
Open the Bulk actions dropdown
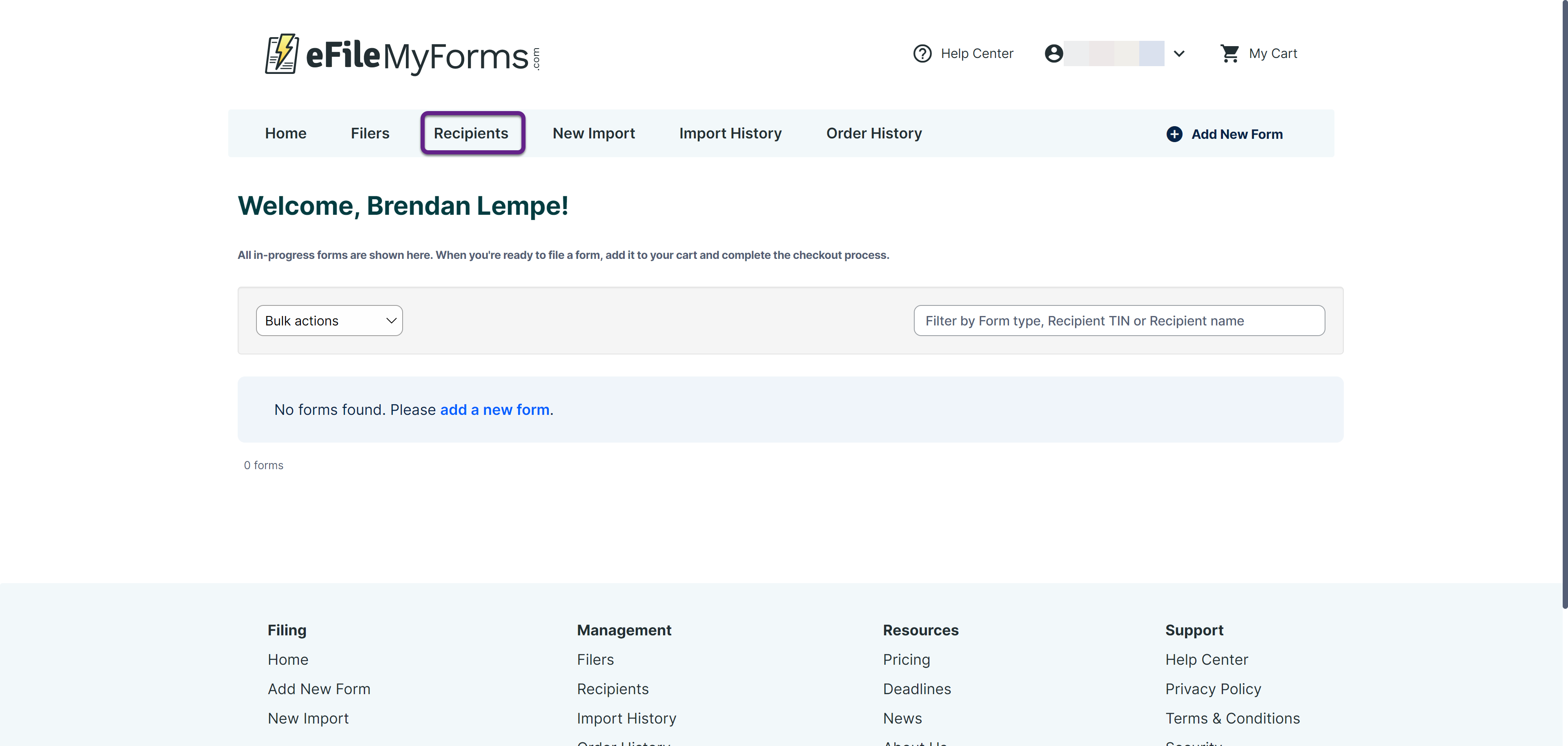(x=329, y=321)
